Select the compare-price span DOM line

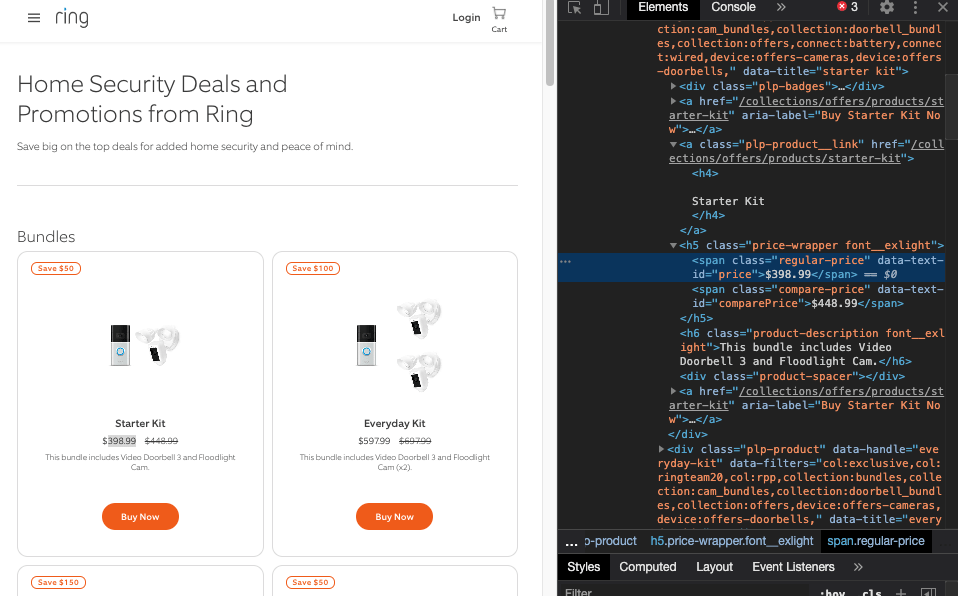click(817, 296)
